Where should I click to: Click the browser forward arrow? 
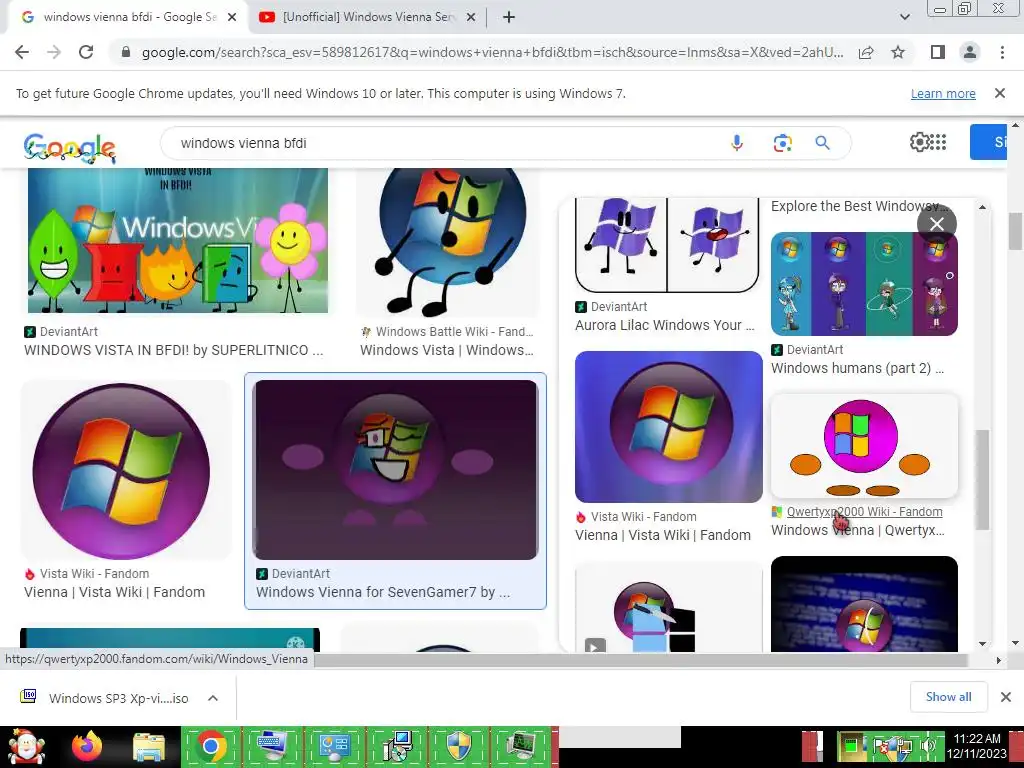pos(54,52)
